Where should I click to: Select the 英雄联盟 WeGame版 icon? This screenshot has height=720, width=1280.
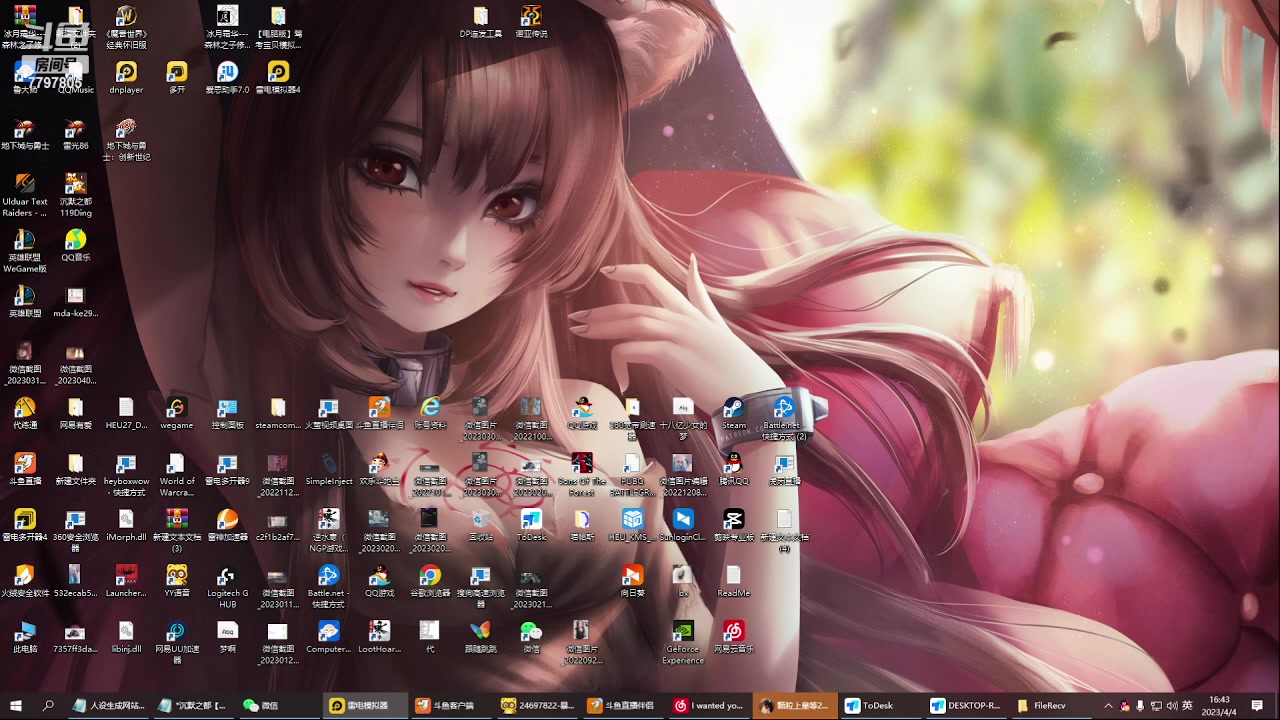coord(25,251)
